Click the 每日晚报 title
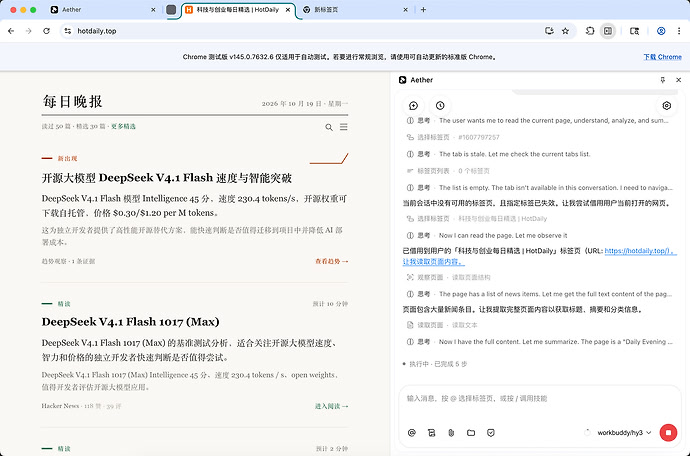Screen dimensions: 690x456 [72, 102]
